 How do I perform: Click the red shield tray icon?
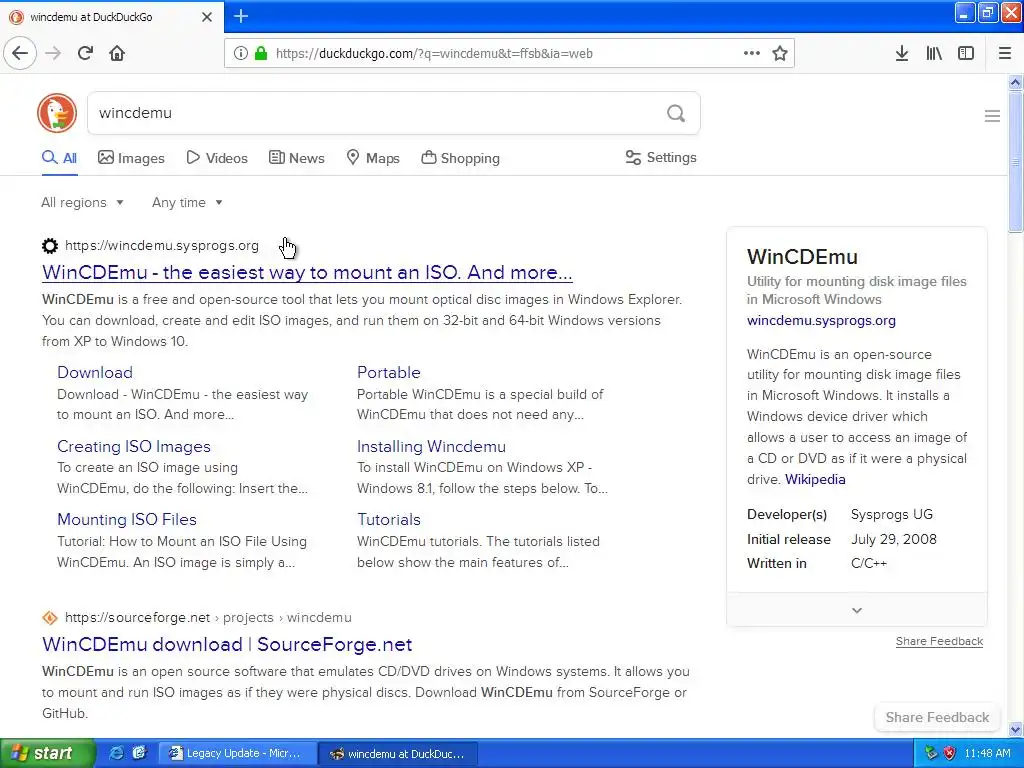(949, 753)
